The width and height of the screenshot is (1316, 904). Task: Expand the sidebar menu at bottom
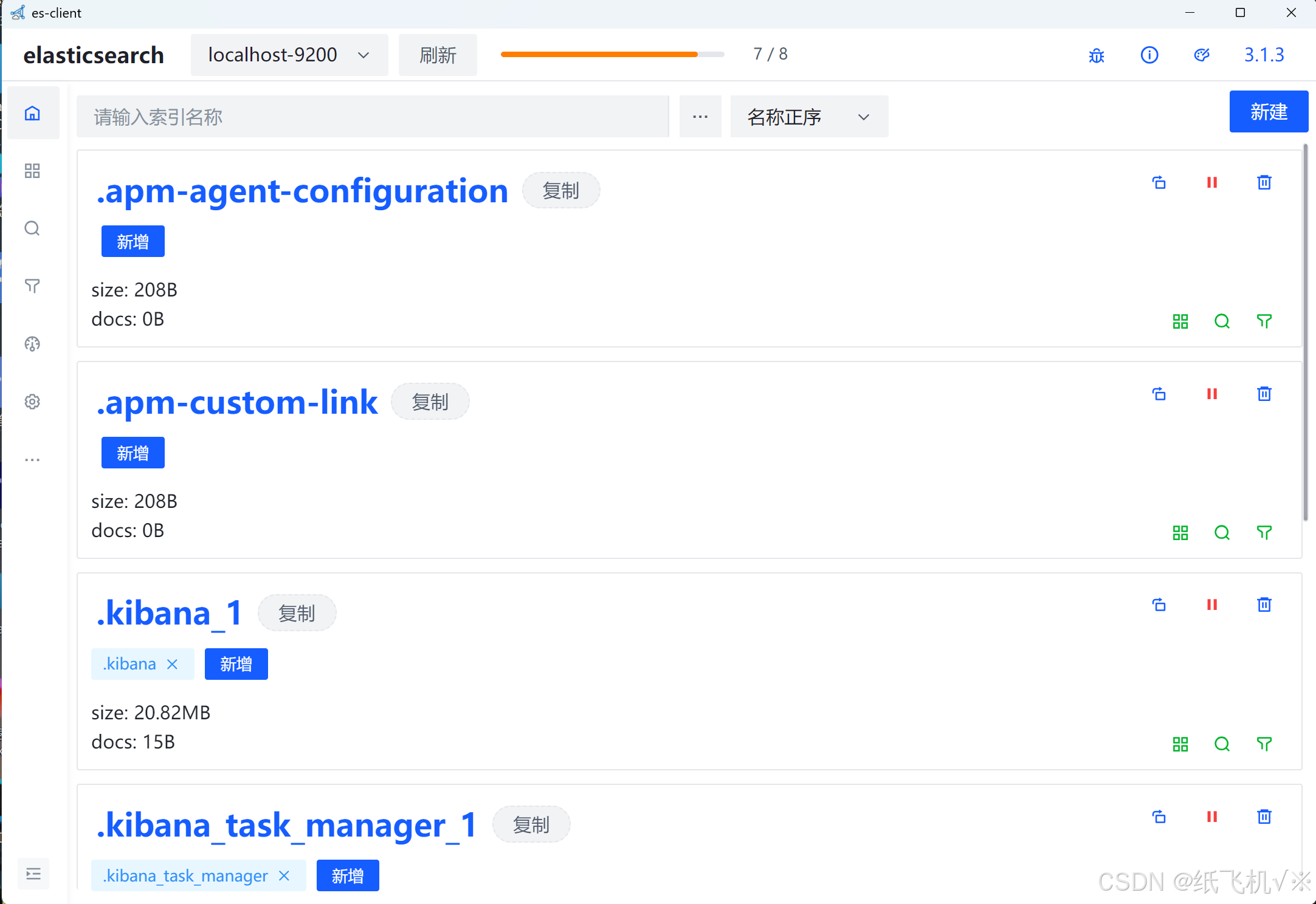coord(33,874)
